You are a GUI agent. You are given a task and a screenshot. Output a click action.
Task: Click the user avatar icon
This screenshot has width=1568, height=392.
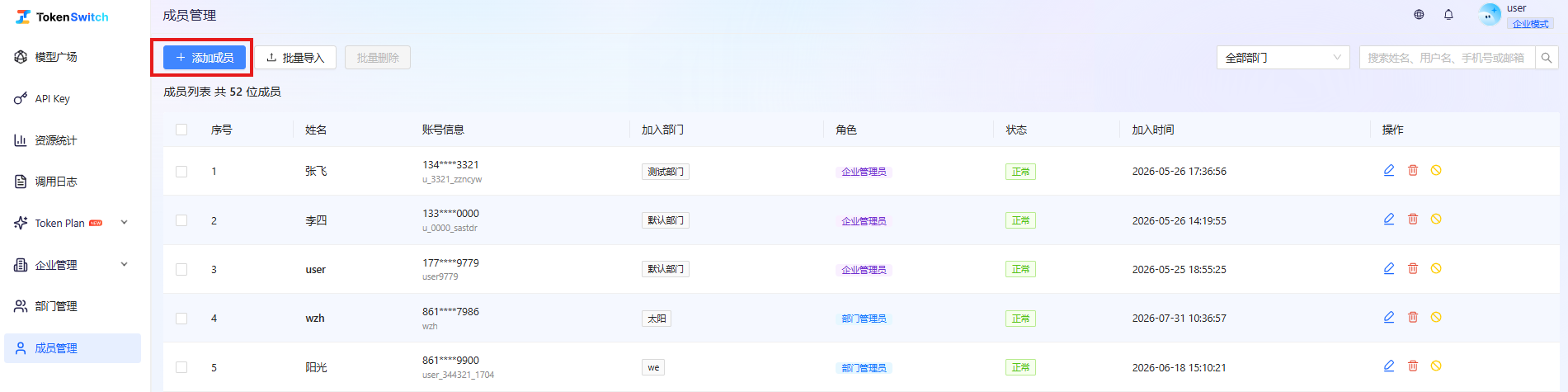(1490, 14)
